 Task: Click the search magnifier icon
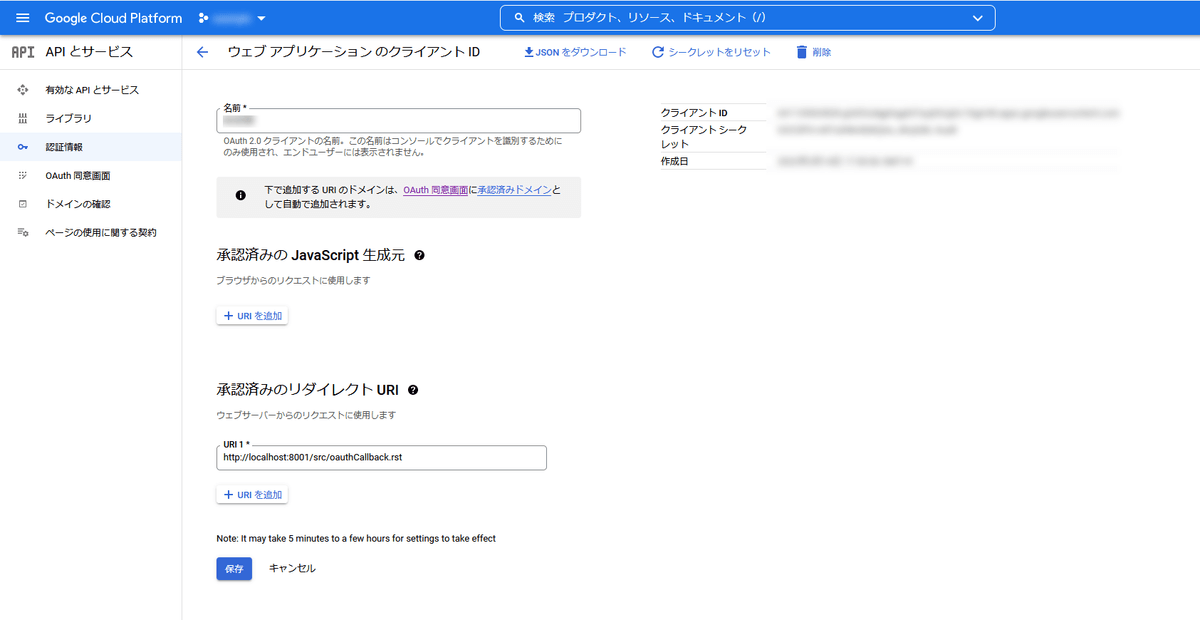519,18
